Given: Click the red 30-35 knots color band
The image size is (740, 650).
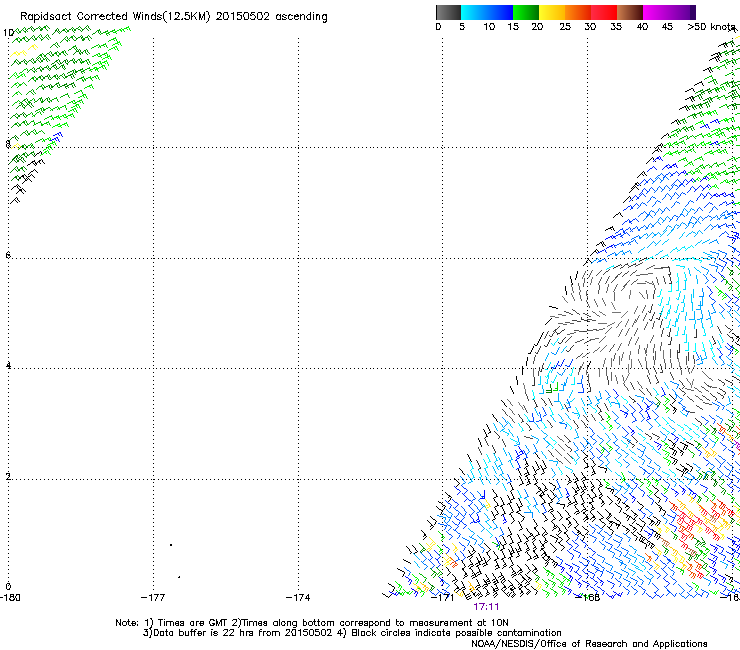Looking at the screenshot, I should click(604, 12).
